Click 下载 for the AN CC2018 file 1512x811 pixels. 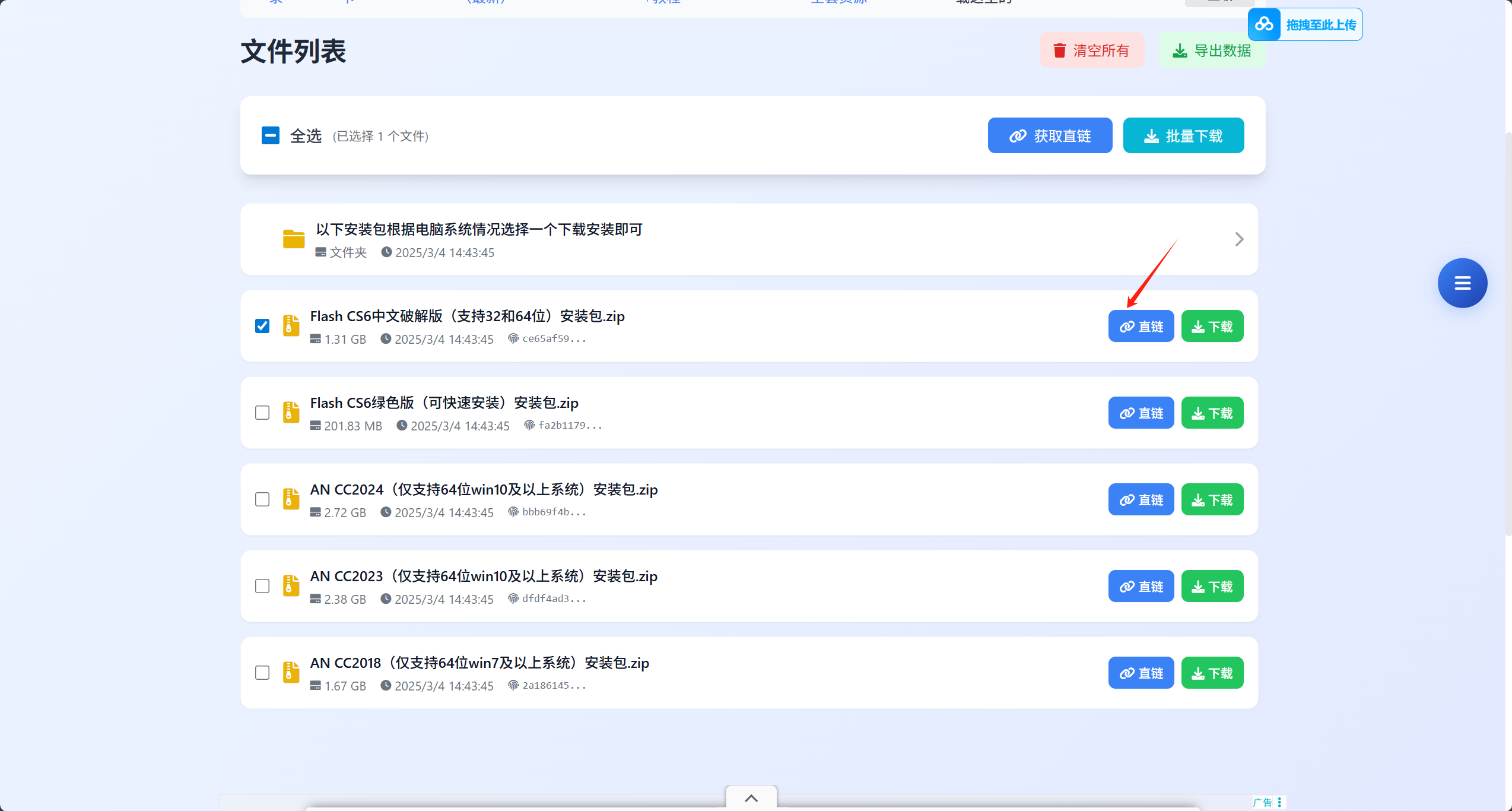coord(1212,673)
